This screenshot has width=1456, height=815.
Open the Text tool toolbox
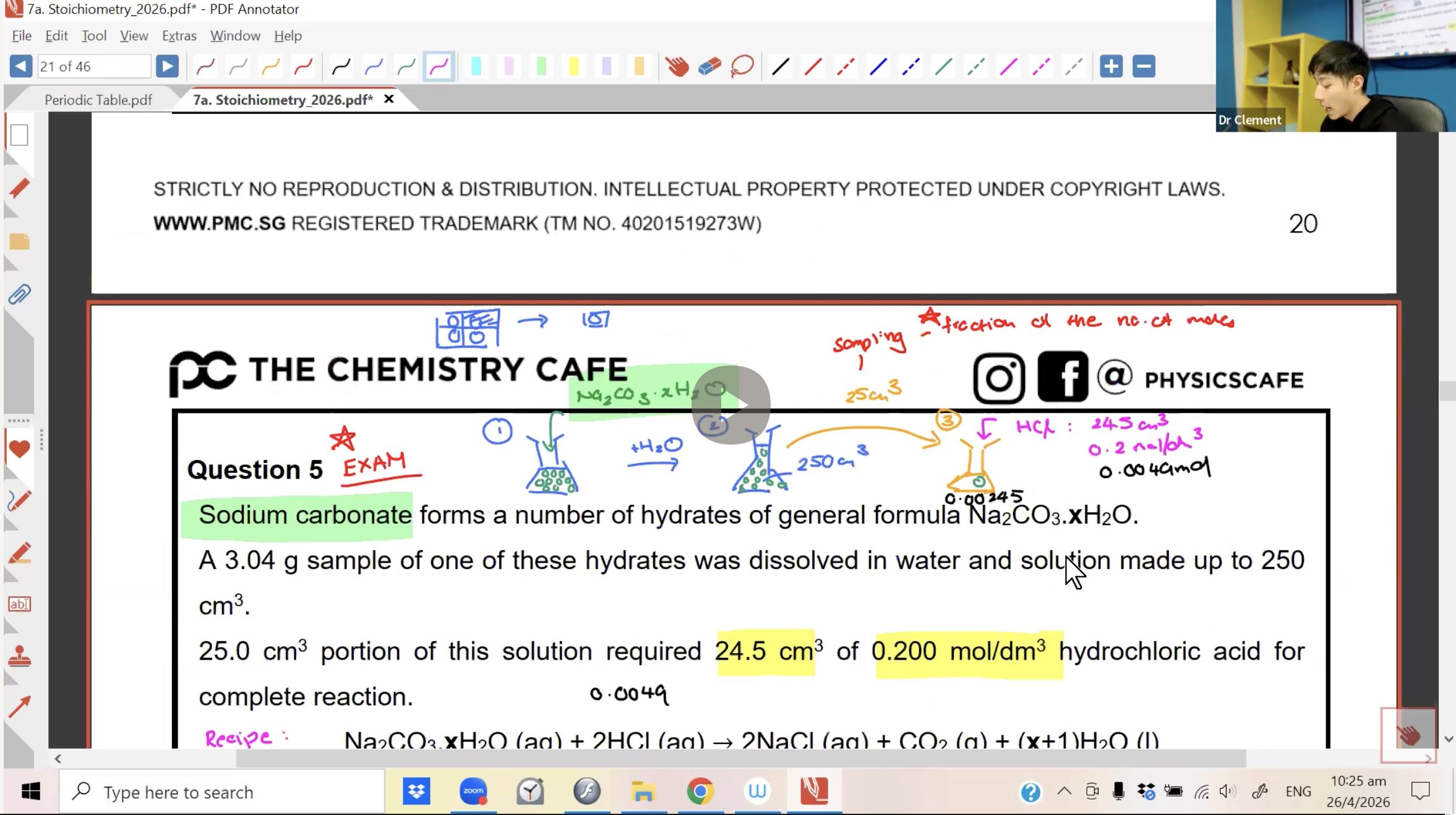coord(19,604)
